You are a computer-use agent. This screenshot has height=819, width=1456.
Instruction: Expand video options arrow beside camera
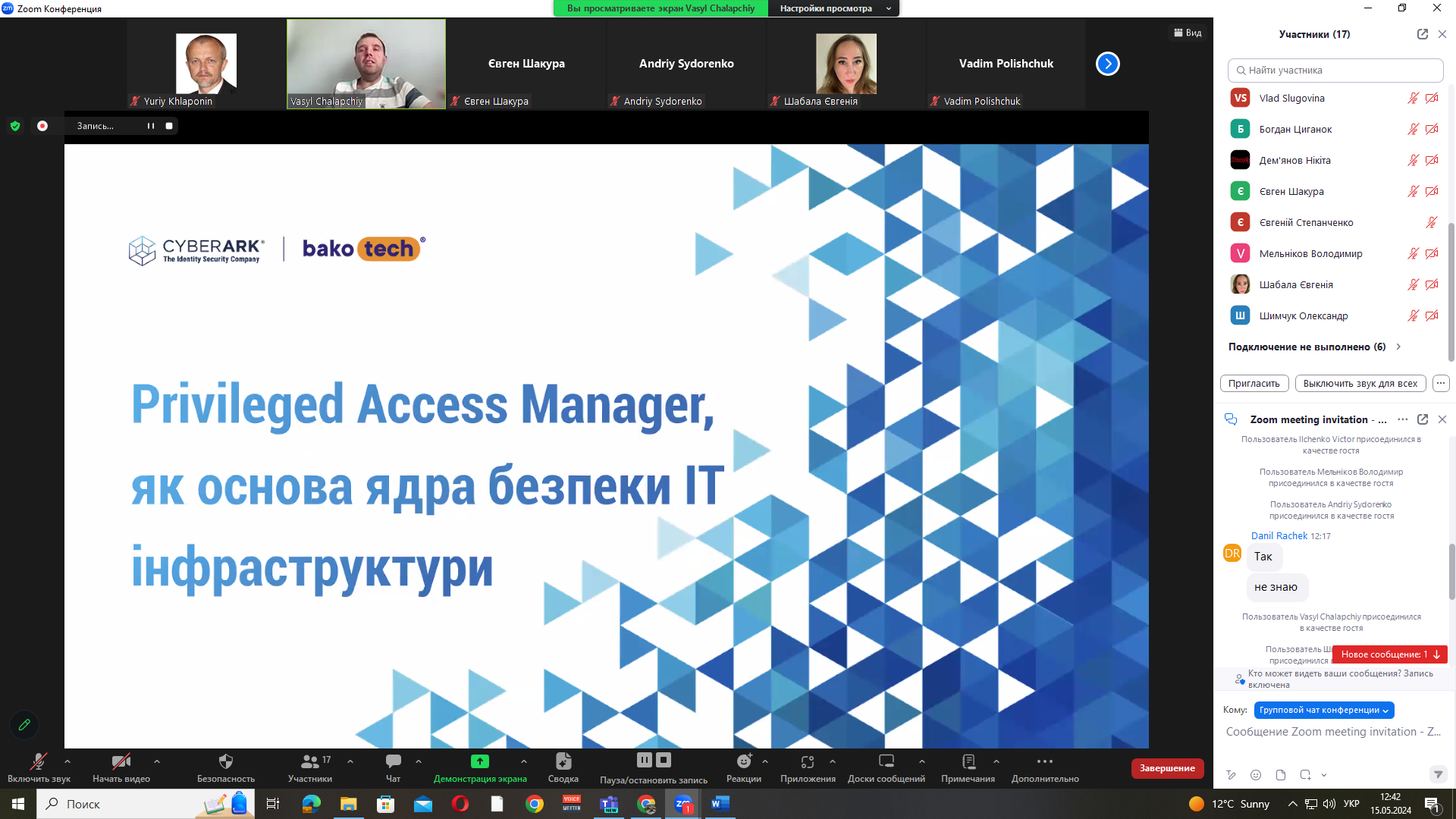click(157, 761)
